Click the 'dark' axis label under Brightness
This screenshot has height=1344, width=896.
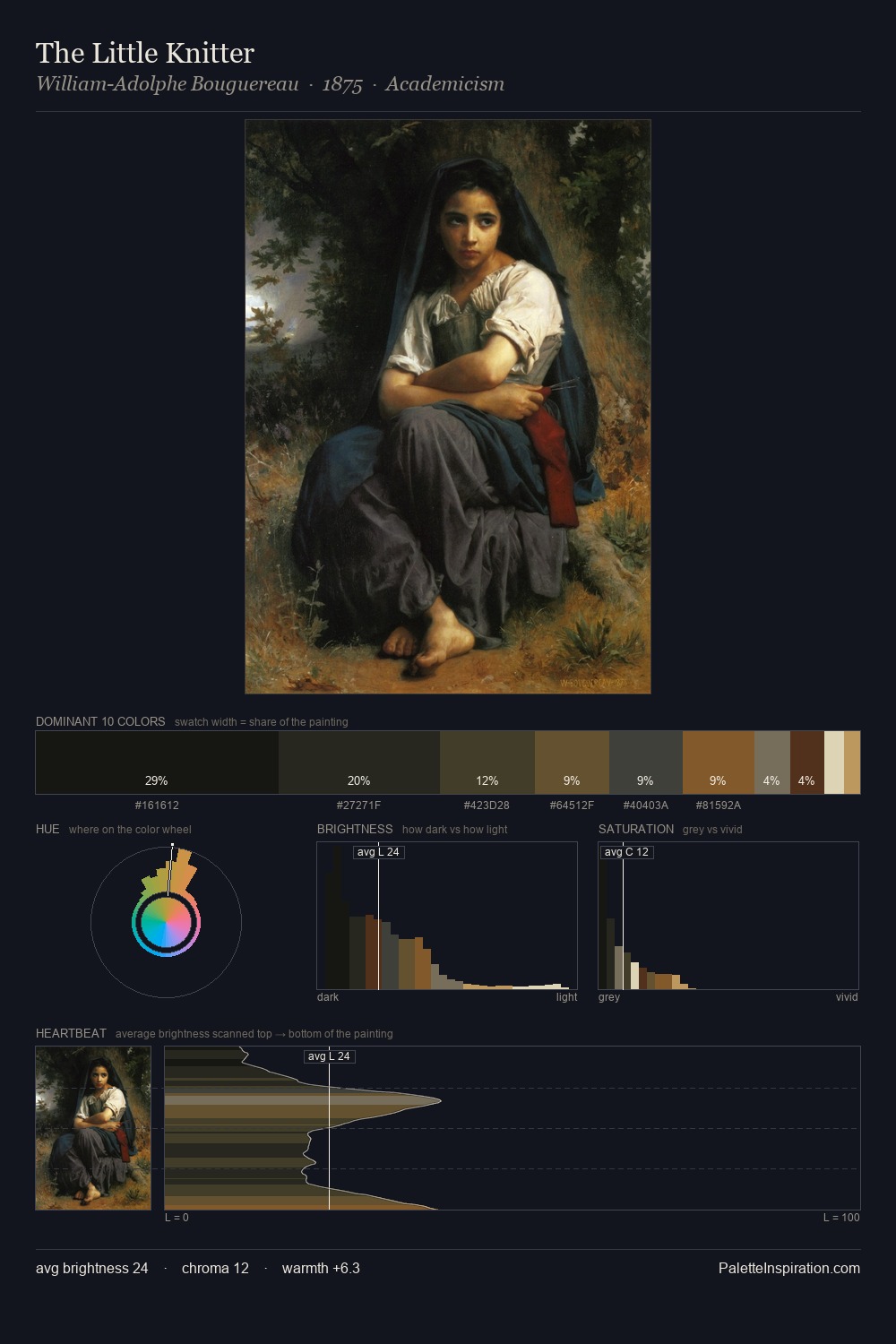click(x=328, y=997)
